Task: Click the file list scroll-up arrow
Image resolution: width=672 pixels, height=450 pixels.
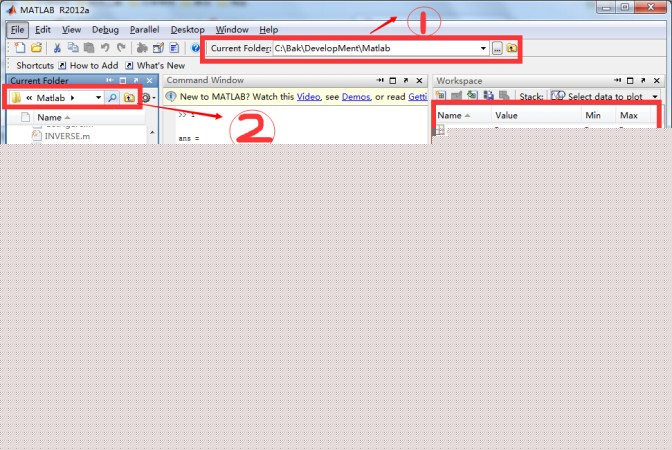Action: click(x=152, y=132)
